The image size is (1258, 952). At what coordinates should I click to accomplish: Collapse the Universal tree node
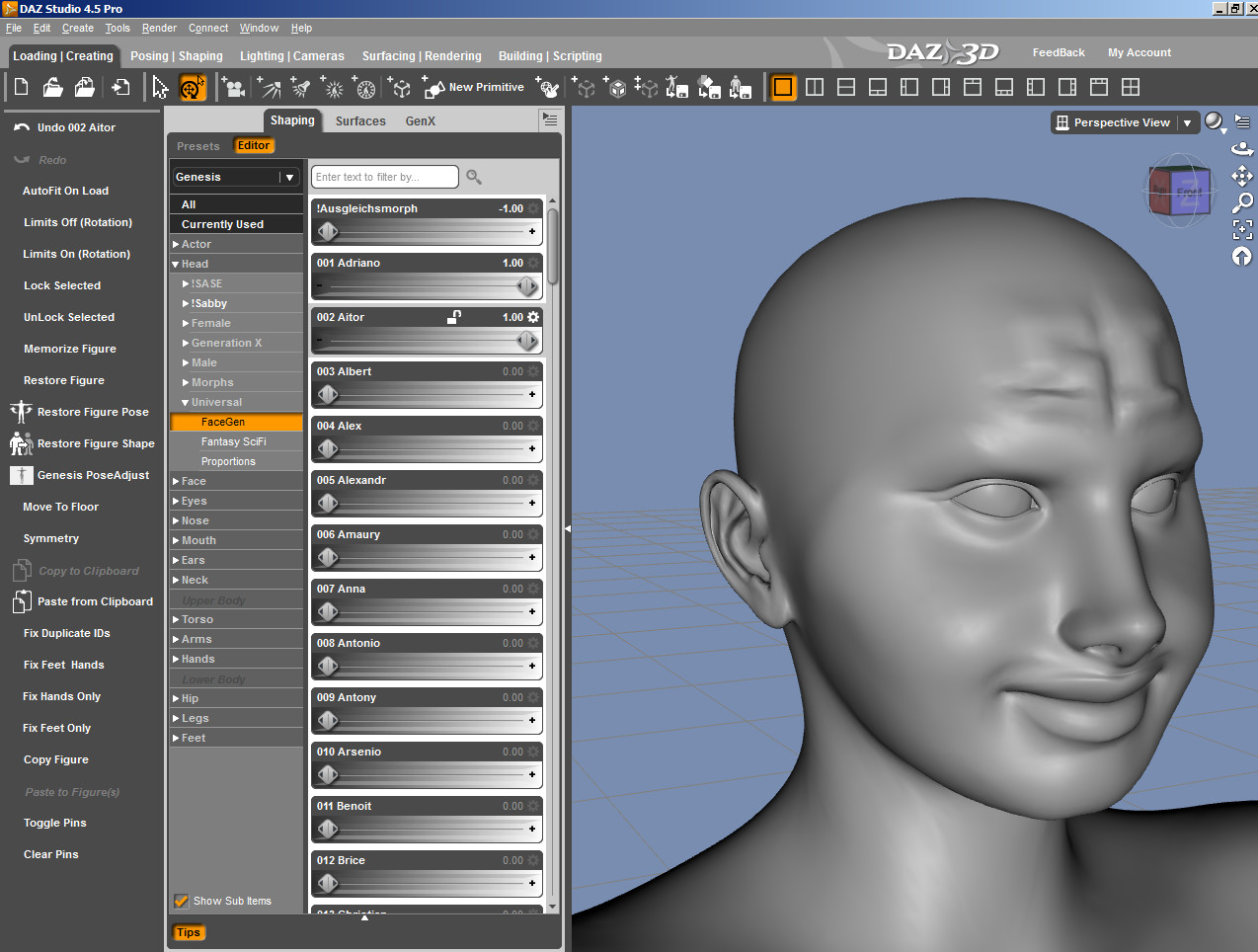(186, 403)
